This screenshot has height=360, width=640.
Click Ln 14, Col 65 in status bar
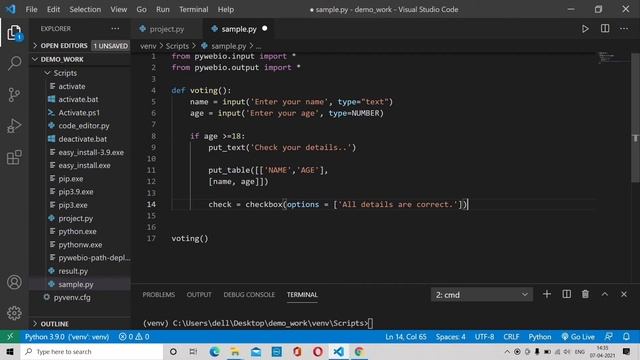pyautogui.click(x=406, y=337)
